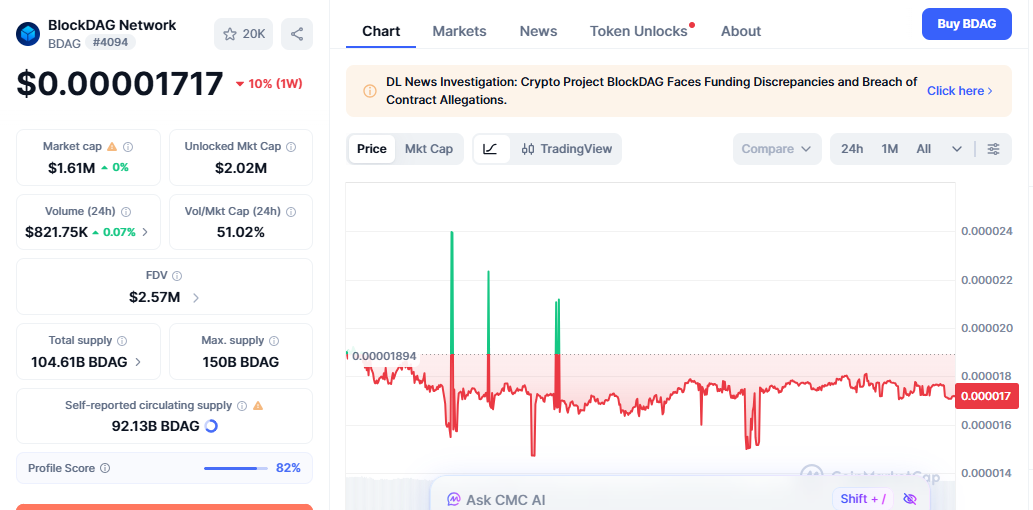This screenshot has width=1033, height=510.
Task: Set chart range to 1M
Action: (x=890, y=149)
